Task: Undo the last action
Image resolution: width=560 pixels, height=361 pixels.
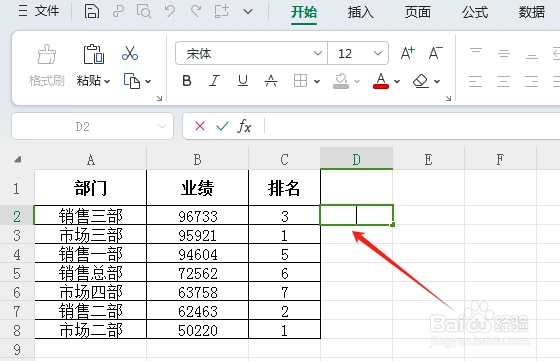Action: point(170,11)
